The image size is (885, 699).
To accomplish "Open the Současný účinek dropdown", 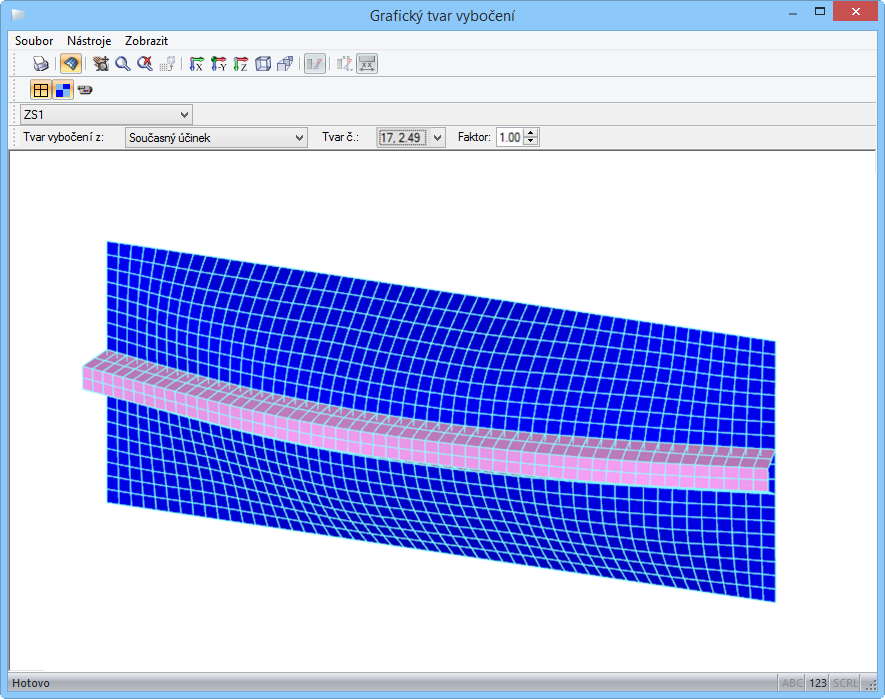I will point(216,137).
